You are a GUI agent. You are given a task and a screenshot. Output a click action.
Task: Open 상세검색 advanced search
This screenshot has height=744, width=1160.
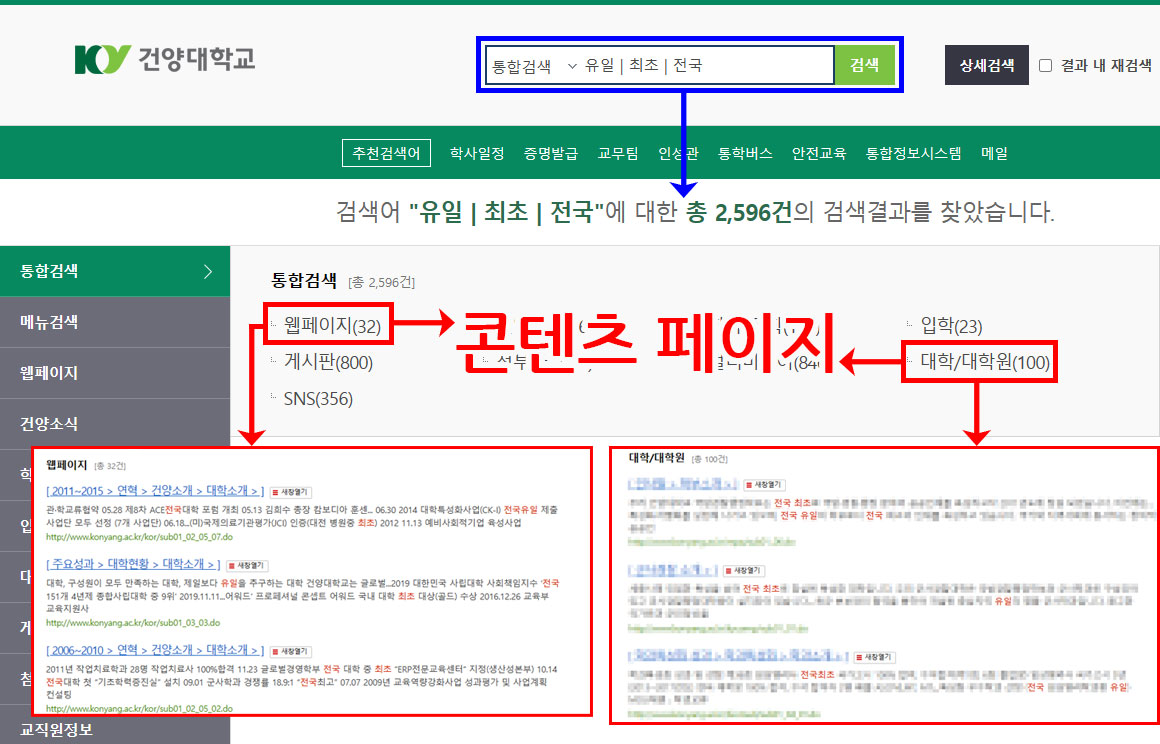986,66
